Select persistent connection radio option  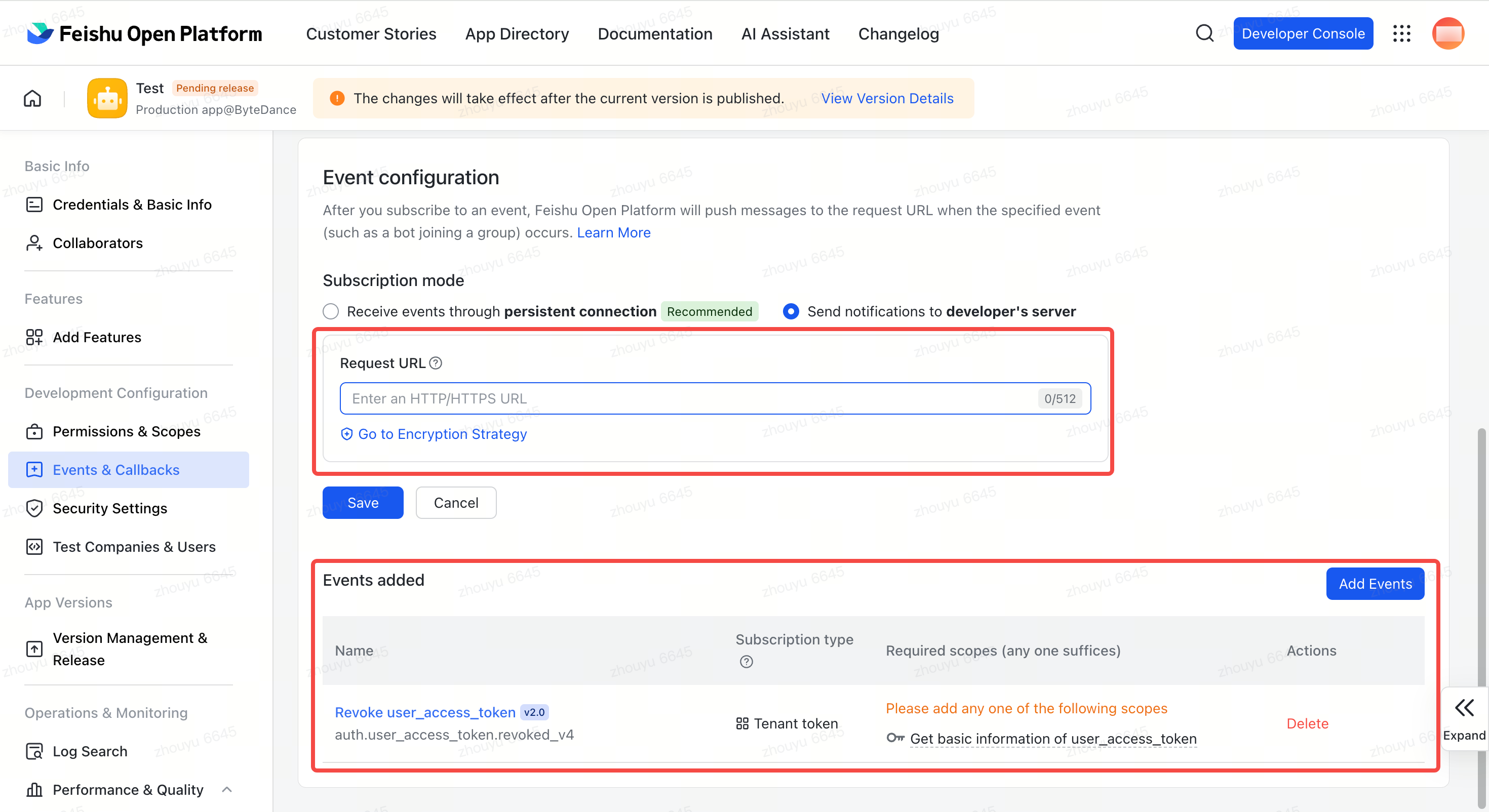point(331,311)
